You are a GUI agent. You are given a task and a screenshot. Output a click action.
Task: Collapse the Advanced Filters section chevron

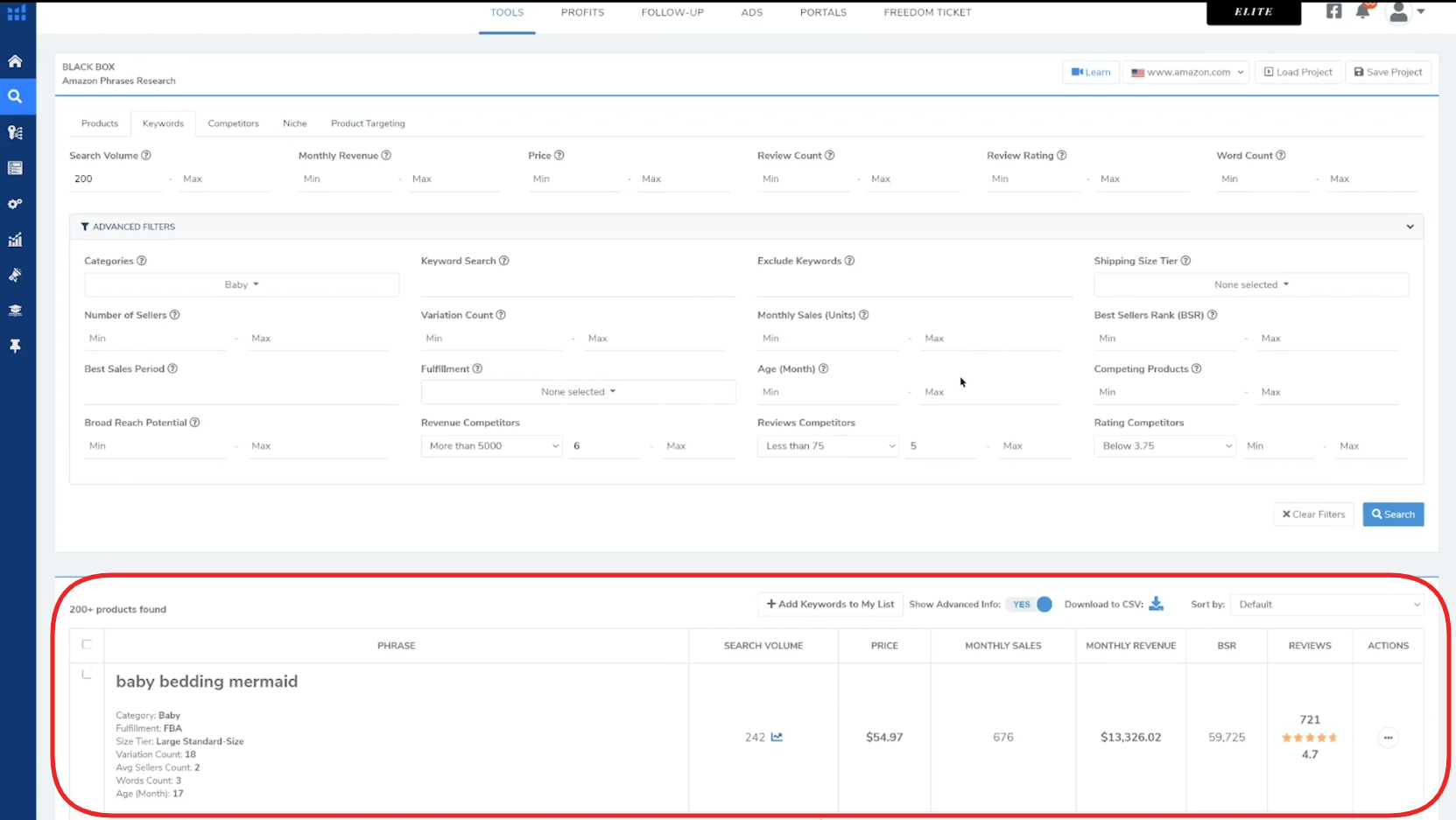pos(1410,227)
